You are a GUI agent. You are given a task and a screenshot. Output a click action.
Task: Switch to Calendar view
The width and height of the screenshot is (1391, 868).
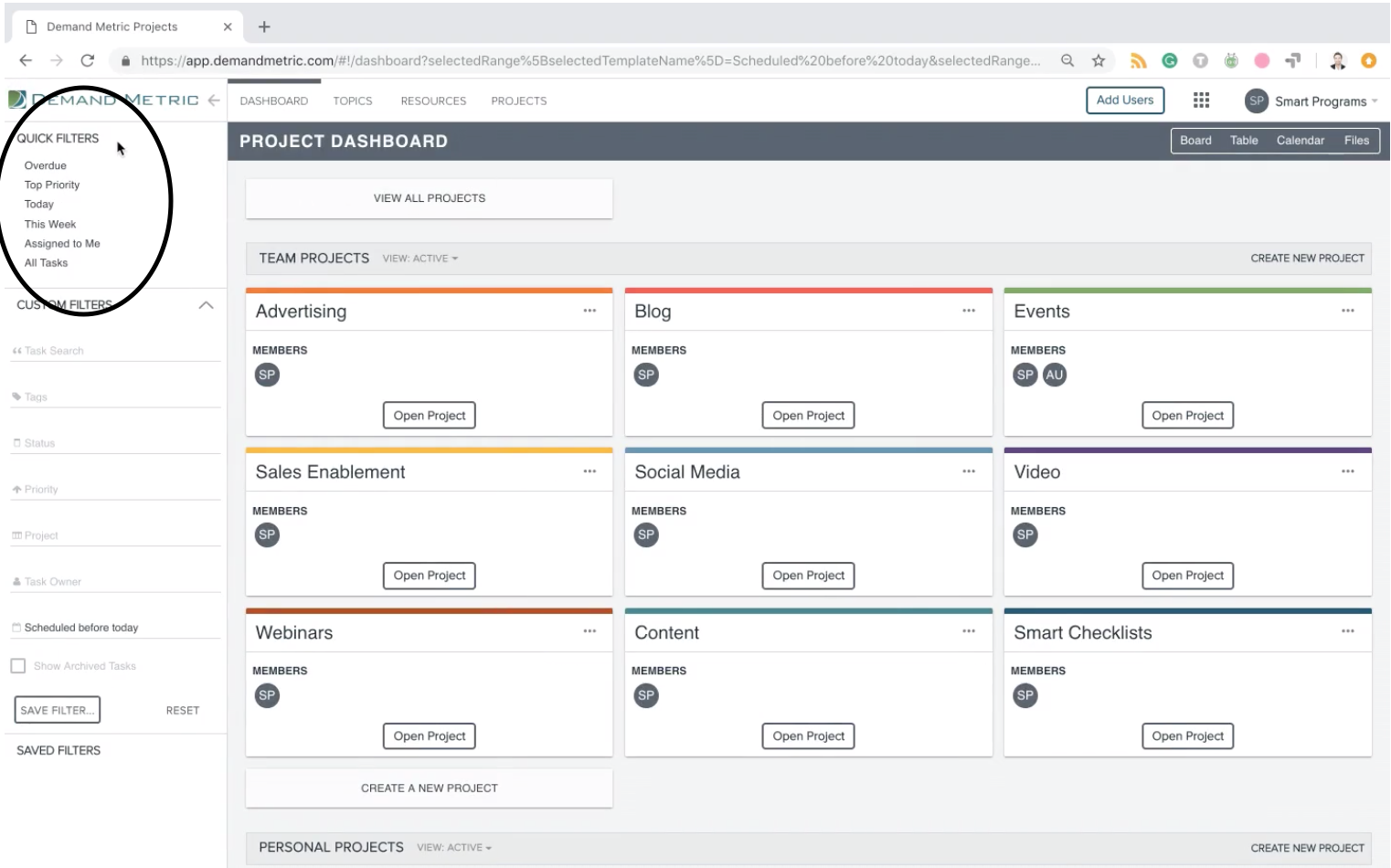(1301, 141)
